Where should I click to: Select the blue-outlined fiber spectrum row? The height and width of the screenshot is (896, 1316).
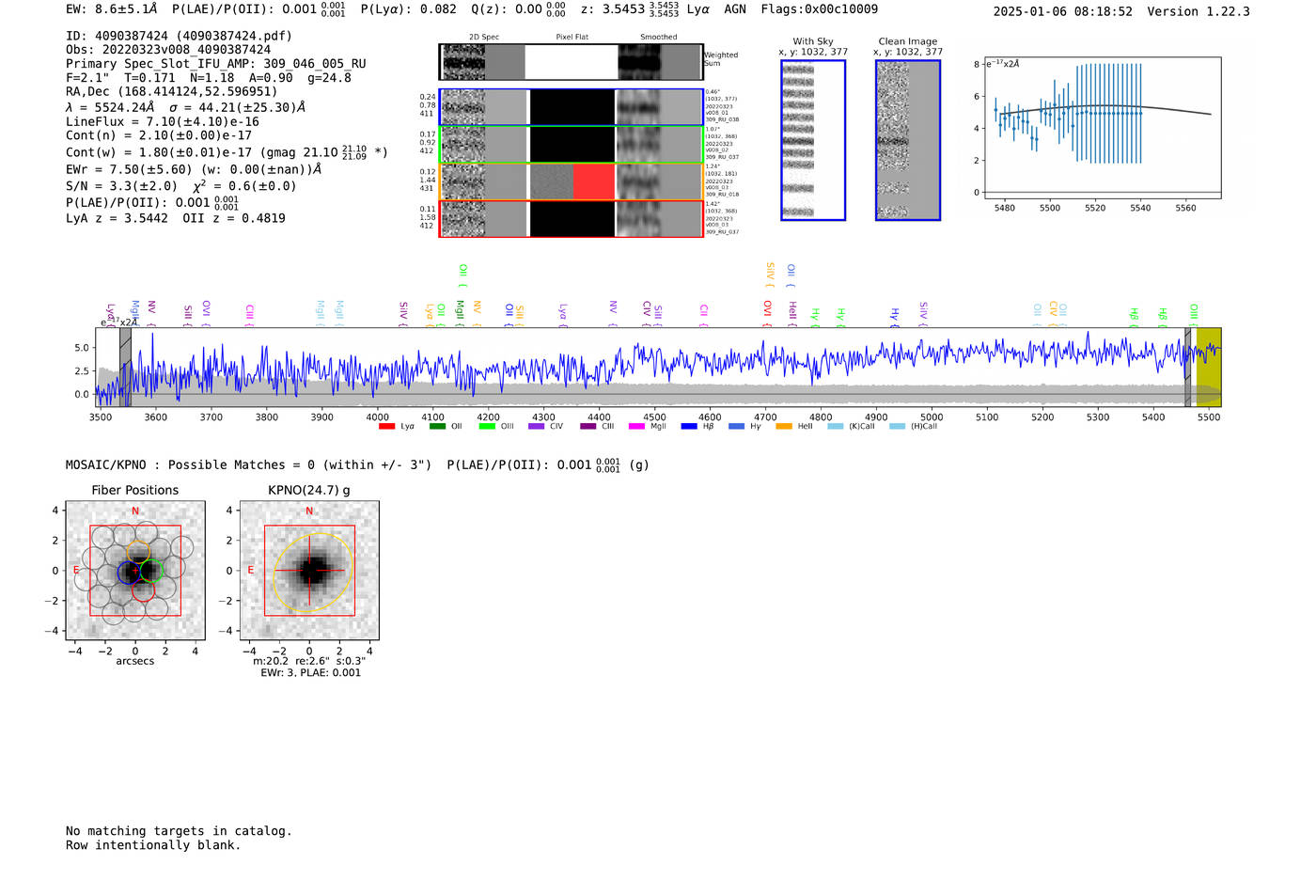pyautogui.click(x=571, y=107)
